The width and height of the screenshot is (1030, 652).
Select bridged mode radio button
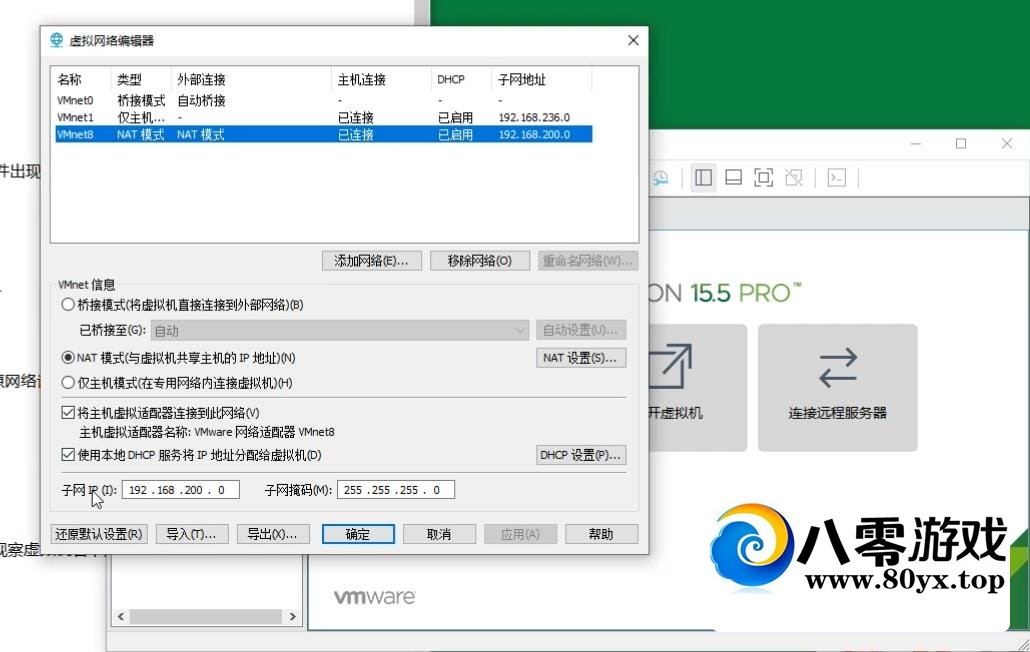68,305
